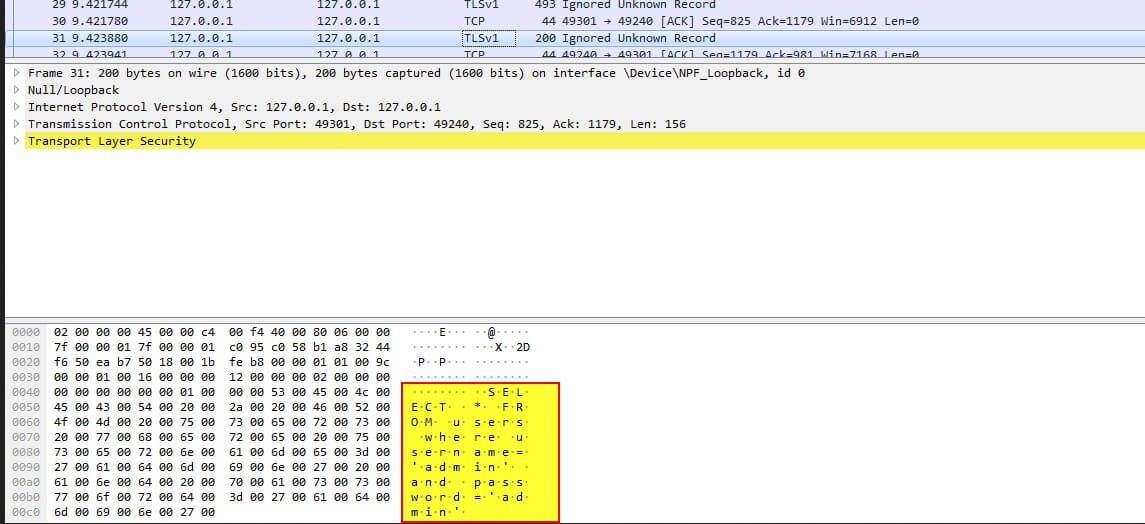This screenshot has height=524, width=1145.
Task: Expand Transmission Control Protocol arrow
Action: tap(17, 124)
